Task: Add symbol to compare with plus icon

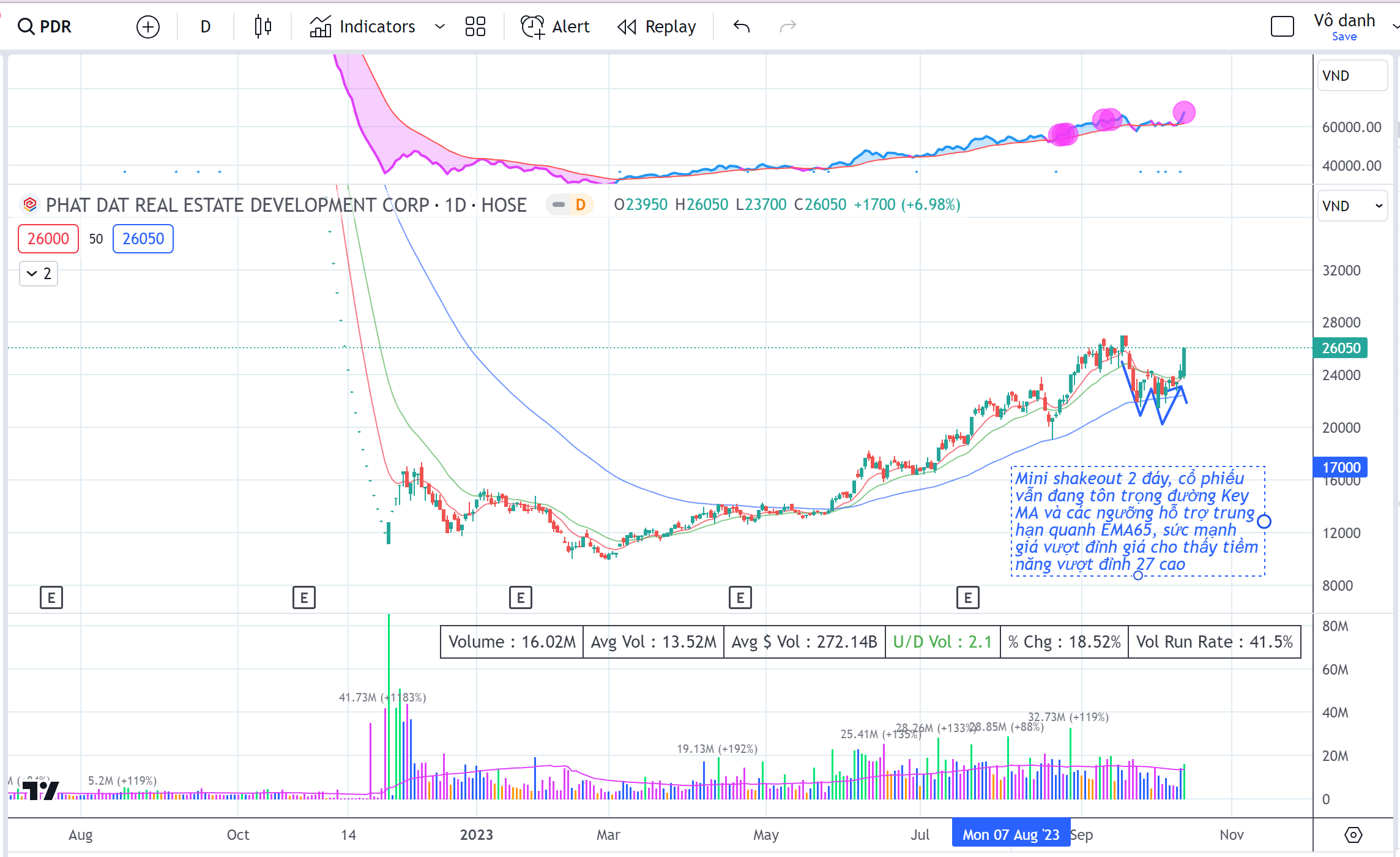Action: [x=148, y=27]
